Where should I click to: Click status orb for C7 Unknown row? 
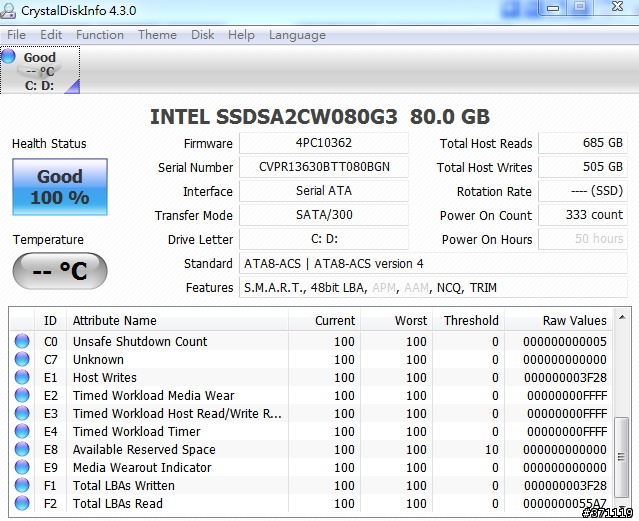pyautogui.click(x=22, y=359)
